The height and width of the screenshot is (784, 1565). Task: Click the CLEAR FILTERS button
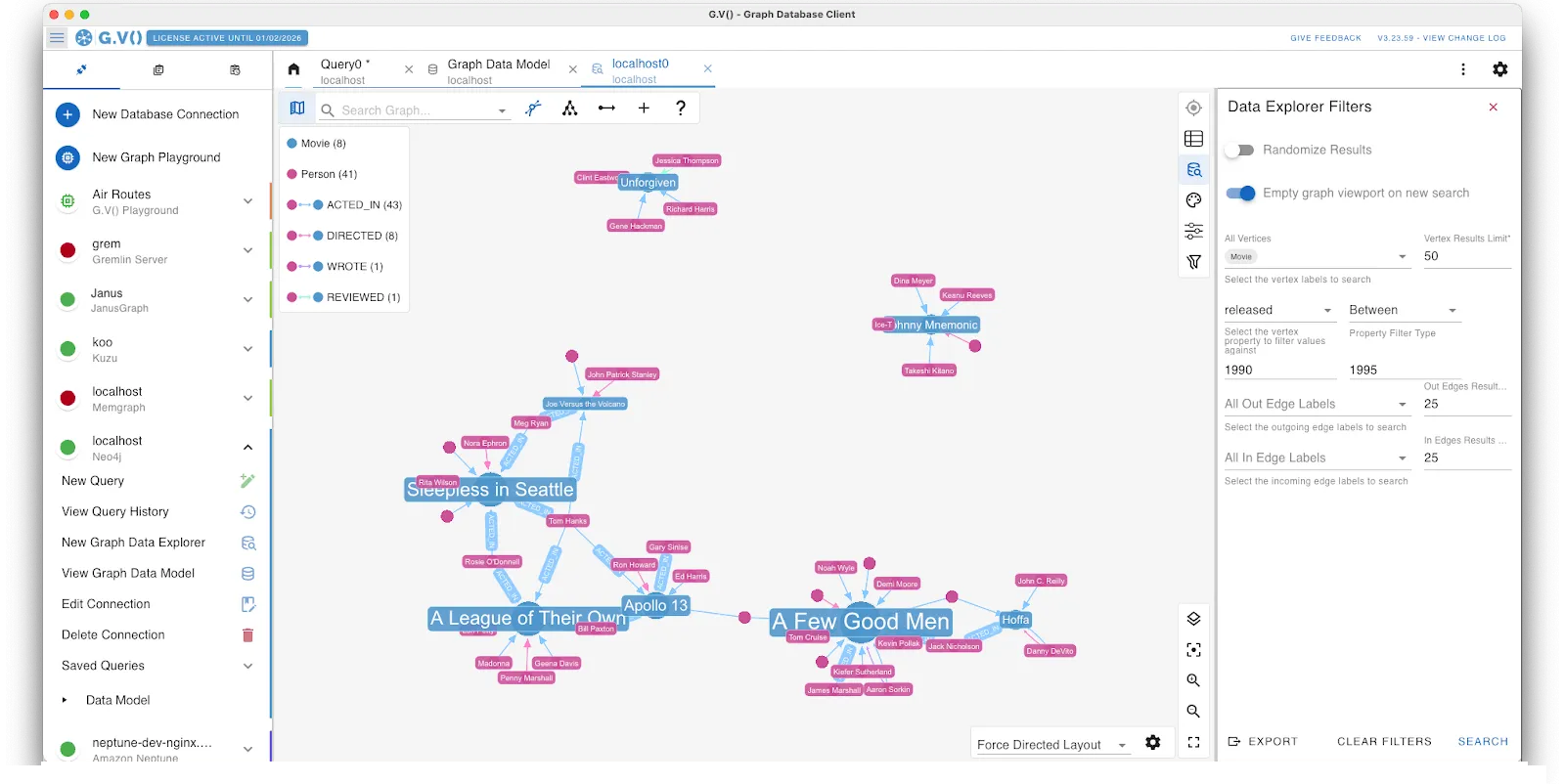tap(1384, 742)
